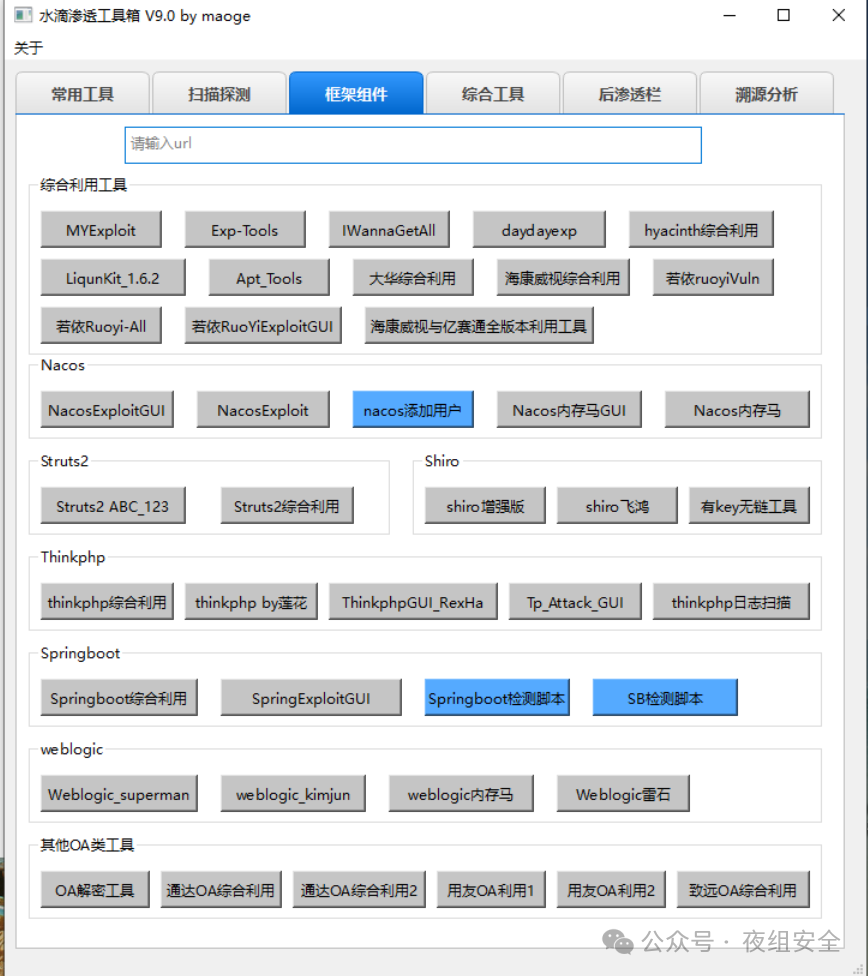
Task: Launch 大华综合利用 tool
Action: 413,278
